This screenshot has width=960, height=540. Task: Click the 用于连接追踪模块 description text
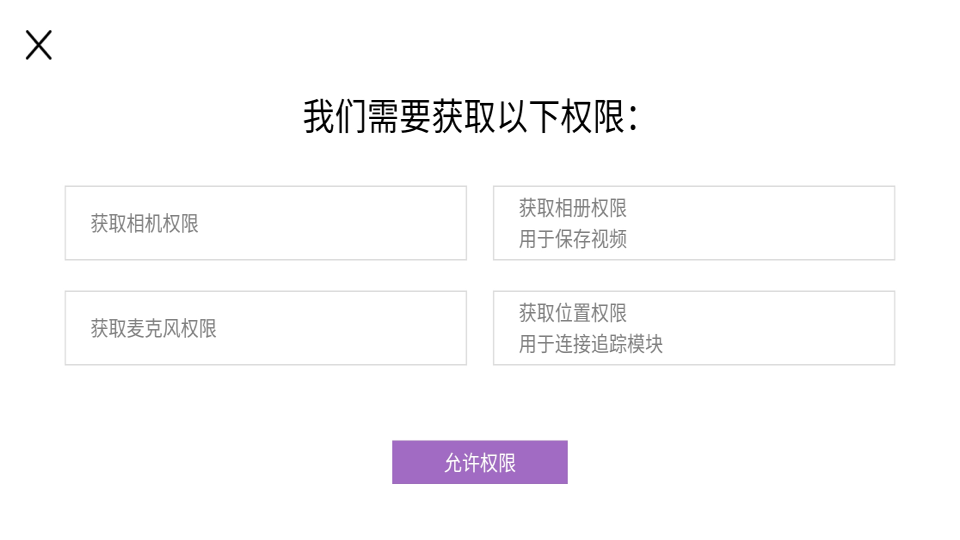[x=590, y=344]
